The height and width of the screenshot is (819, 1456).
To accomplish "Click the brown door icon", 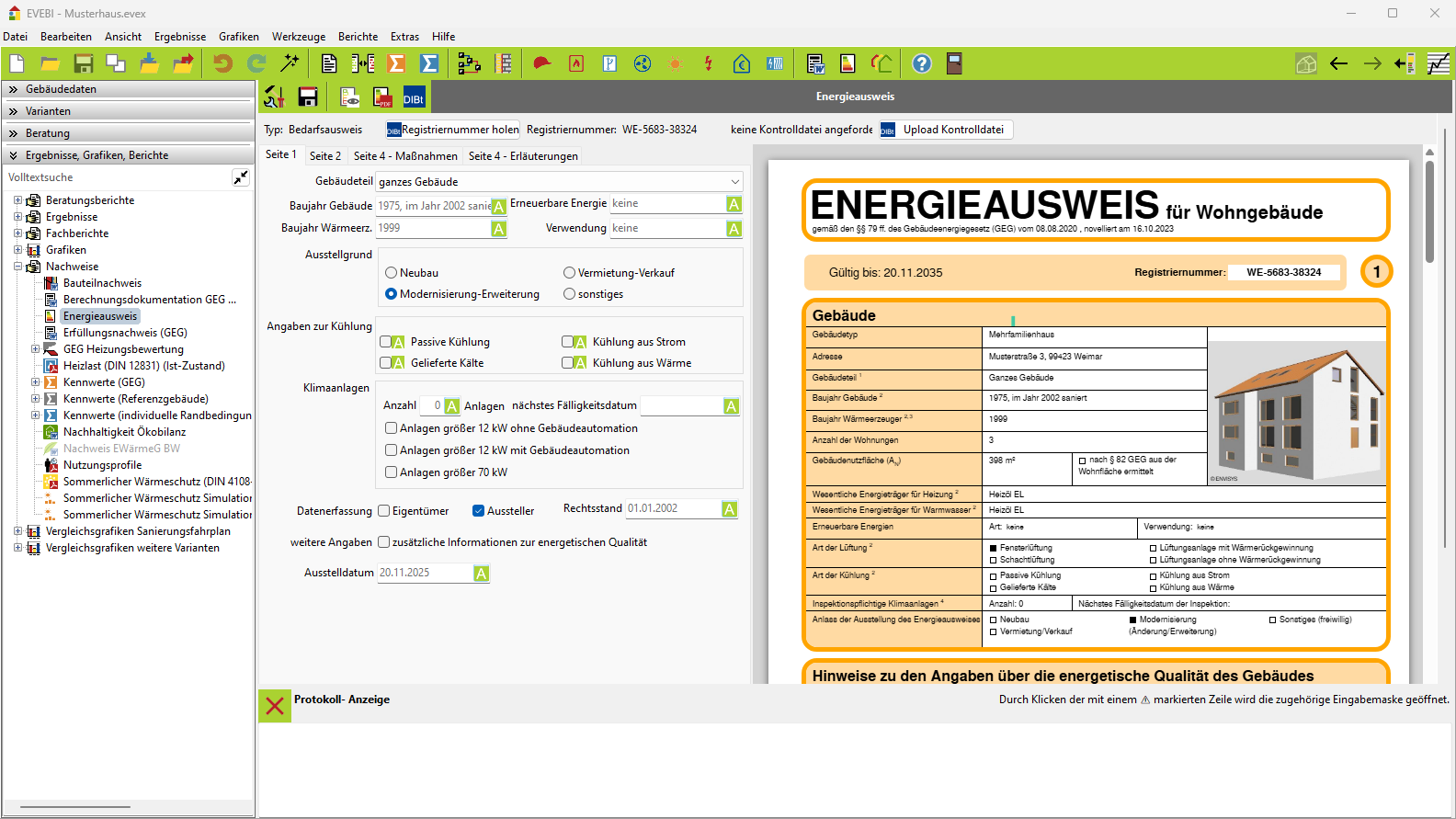I will pyautogui.click(x=954, y=63).
